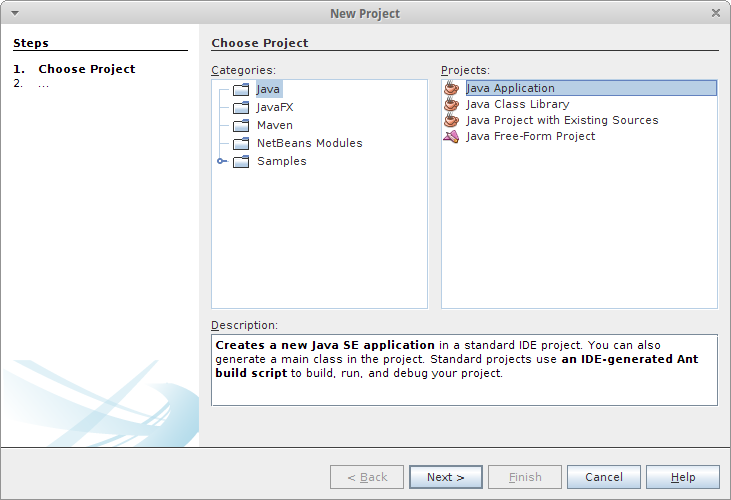
Task: Select Java Project with Existing Sources
Action: coord(562,120)
